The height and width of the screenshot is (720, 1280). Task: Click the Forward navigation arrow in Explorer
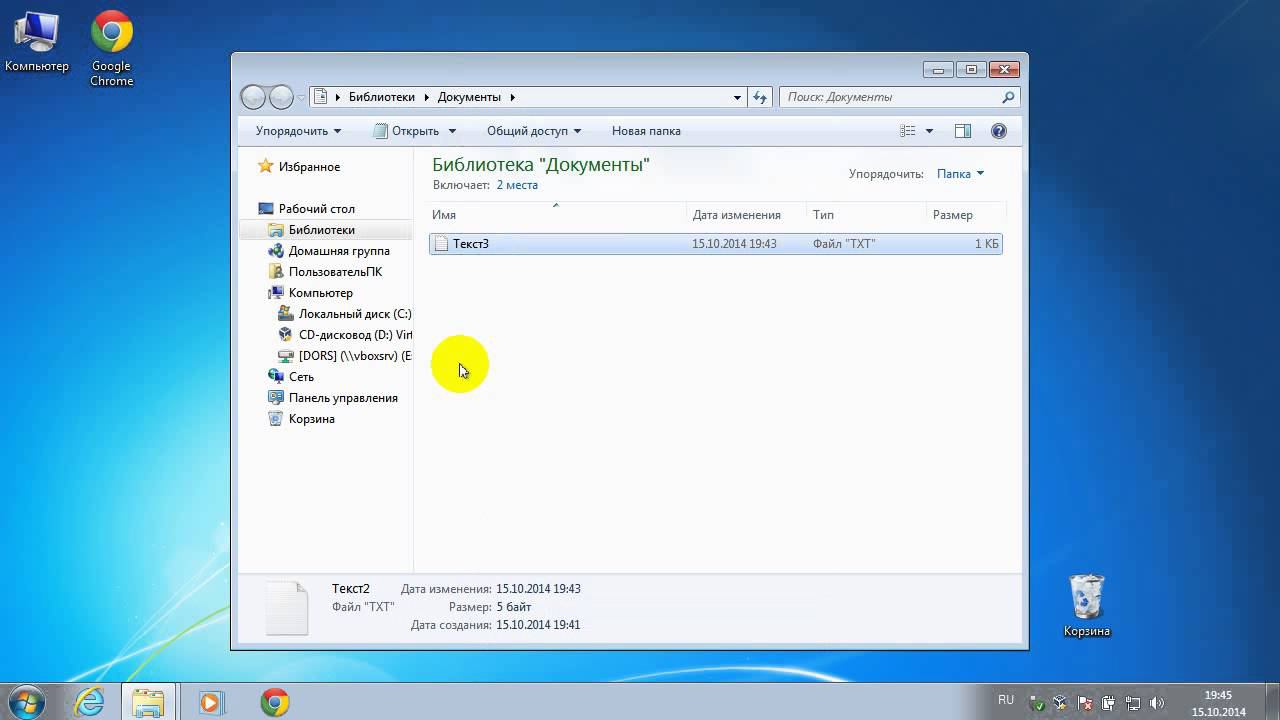coord(282,97)
